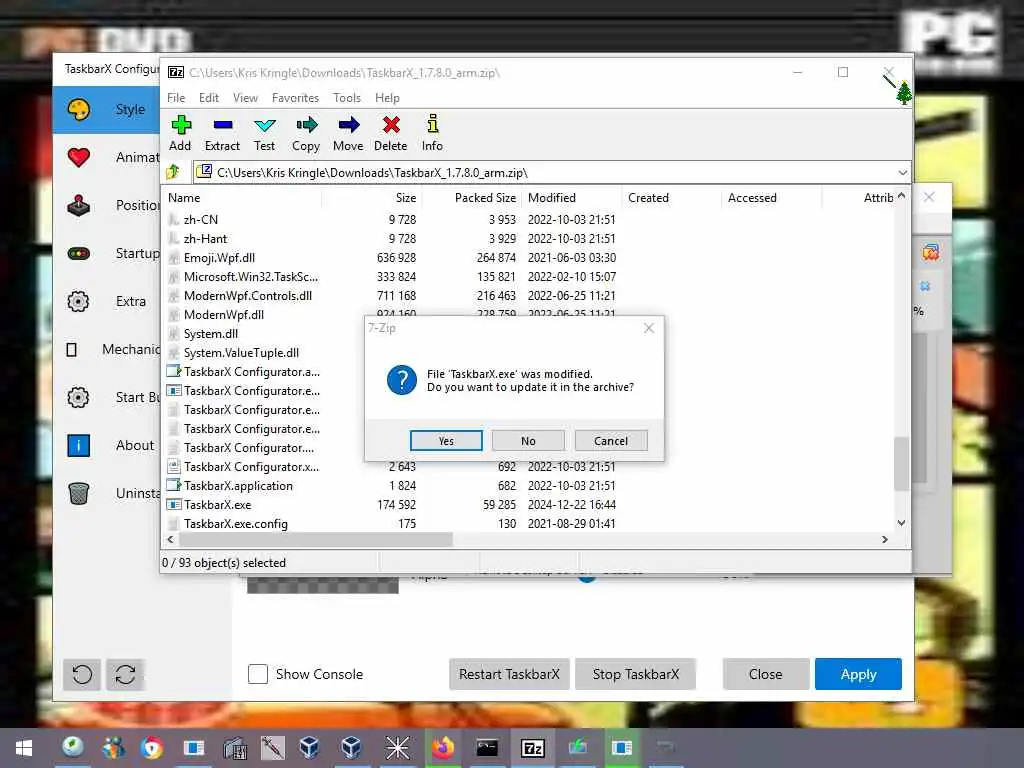Click the Copy arrow icon
Viewport: 1024px width, 768px height.
(x=306, y=125)
